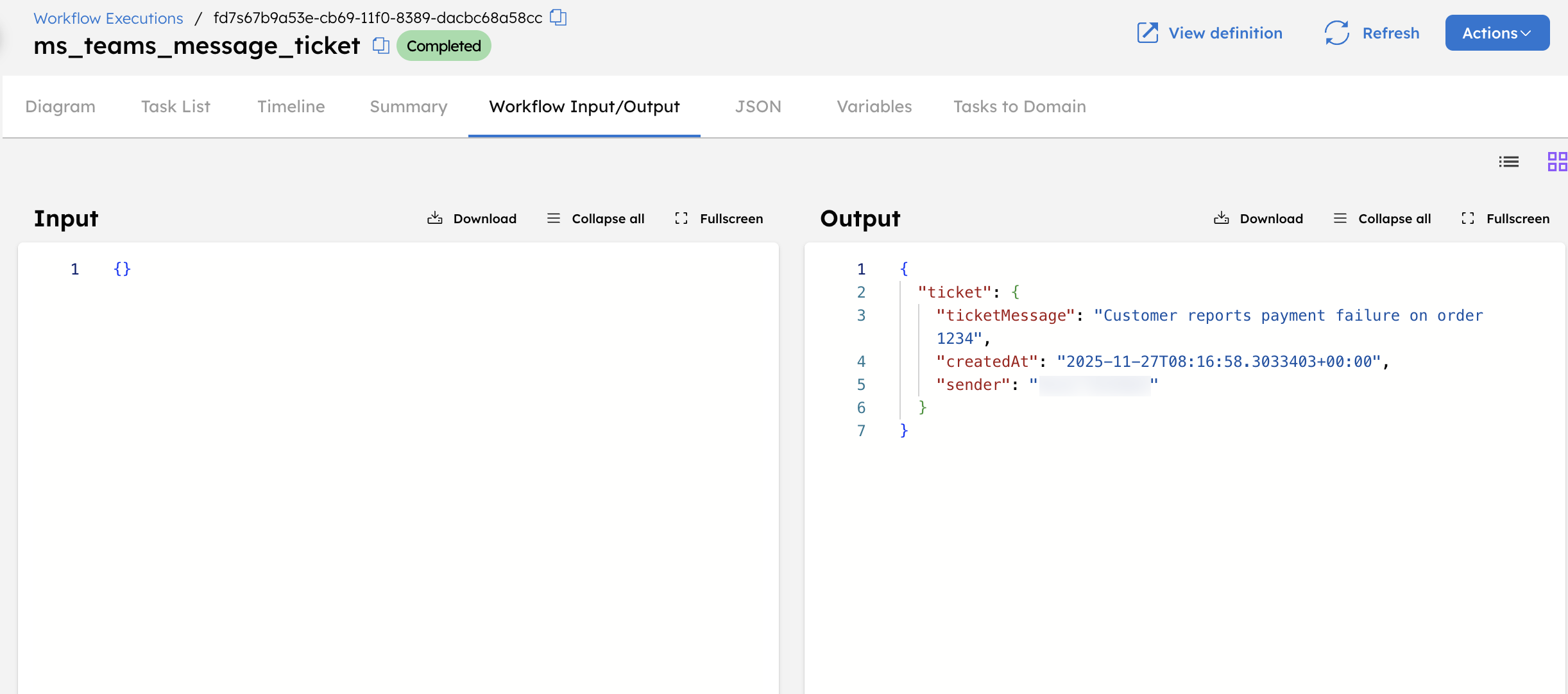Open the Input panel in fullscreen
Viewport: 1568px width, 694px height.
718,218
